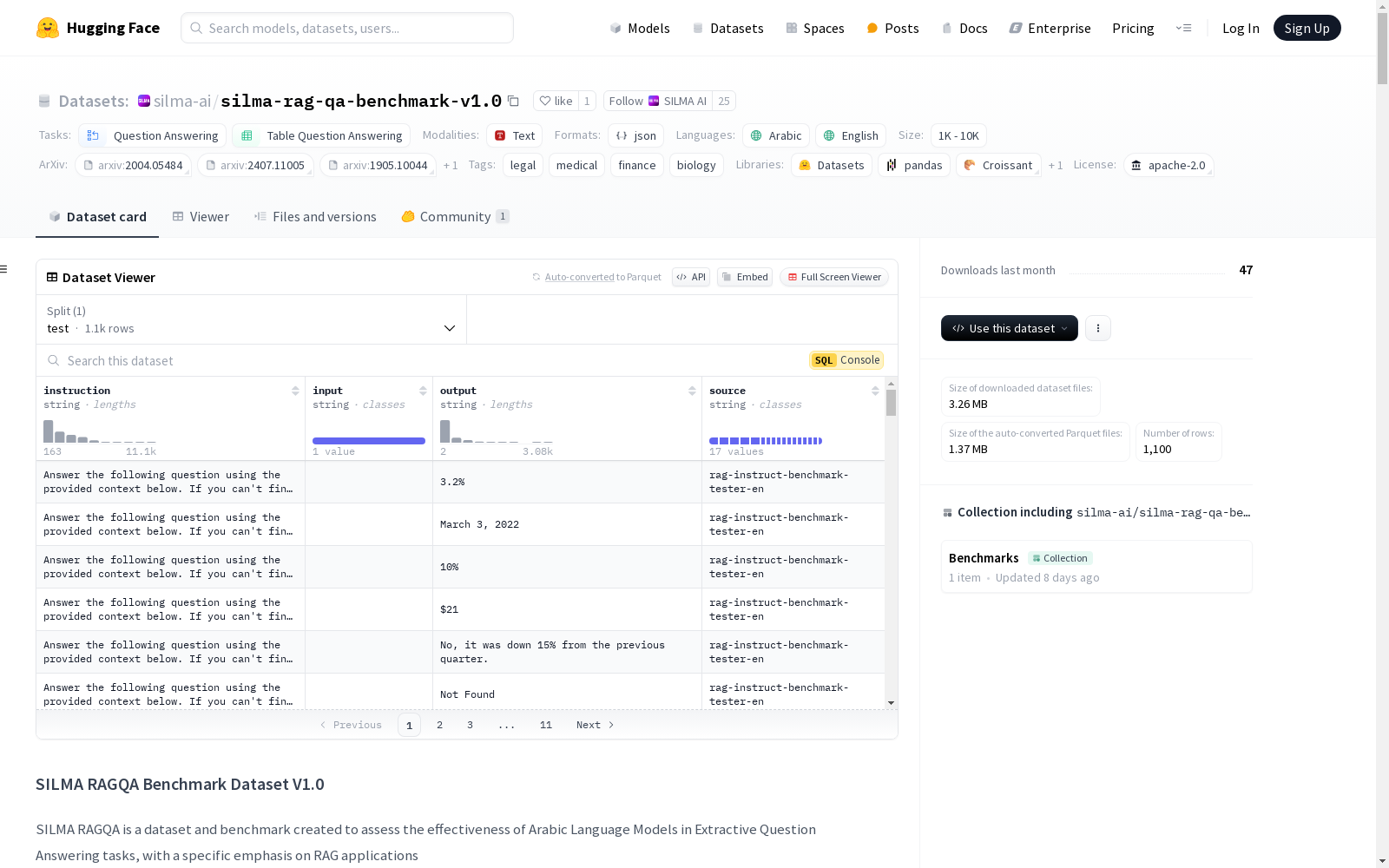Click the search magnifier icon in the dataset viewer
Image resolution: width=1389 pixels, height=868 pixels.
[x=54, y=360]
